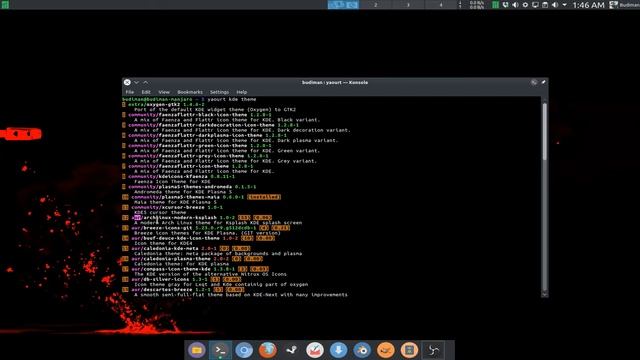Toggle the pin button in the Konsole title bar
640x360 pixels.
pyautogui.click(x=543, y=82)
